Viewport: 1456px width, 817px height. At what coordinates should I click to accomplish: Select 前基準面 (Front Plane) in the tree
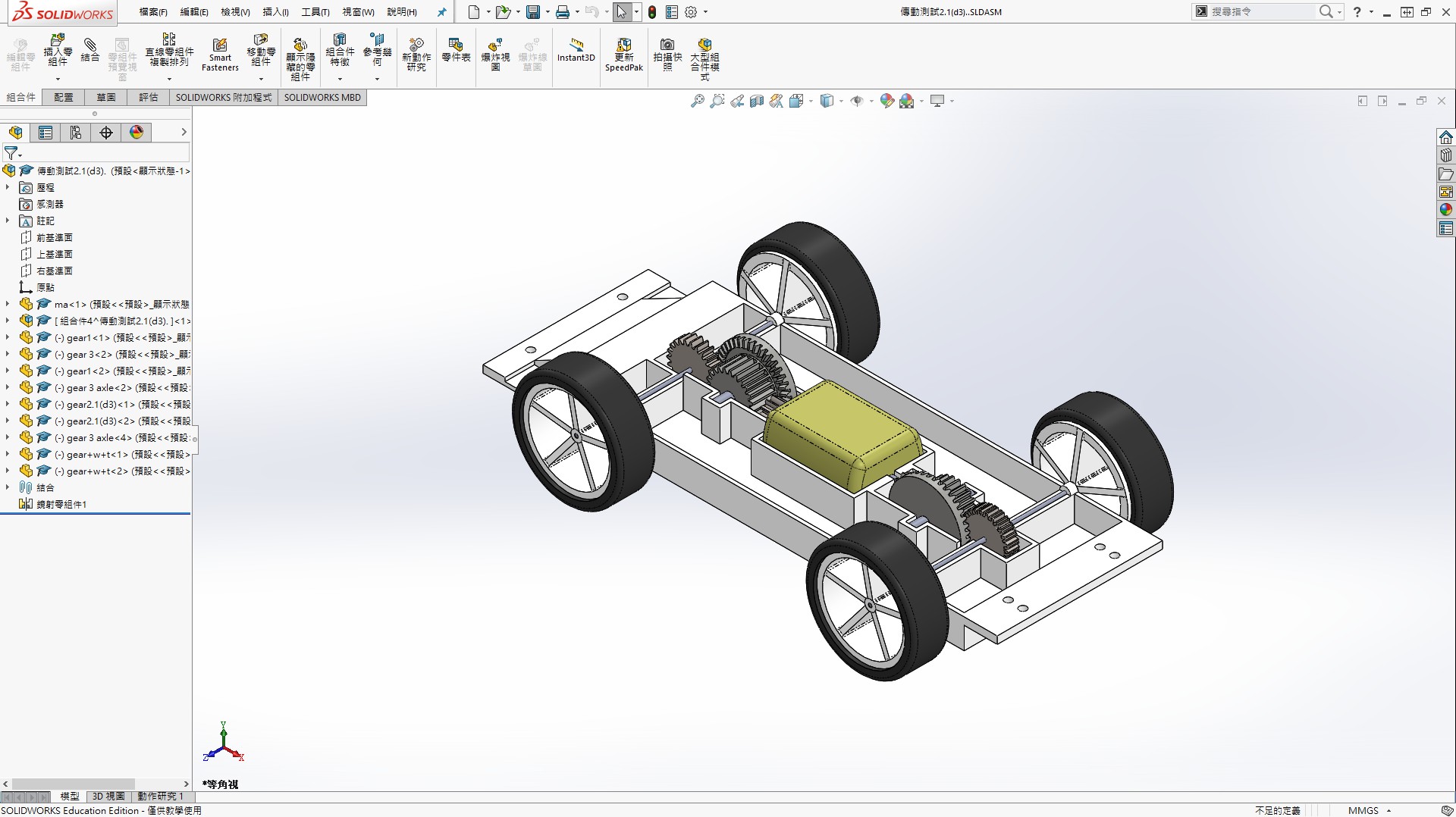tap(55, 237)
